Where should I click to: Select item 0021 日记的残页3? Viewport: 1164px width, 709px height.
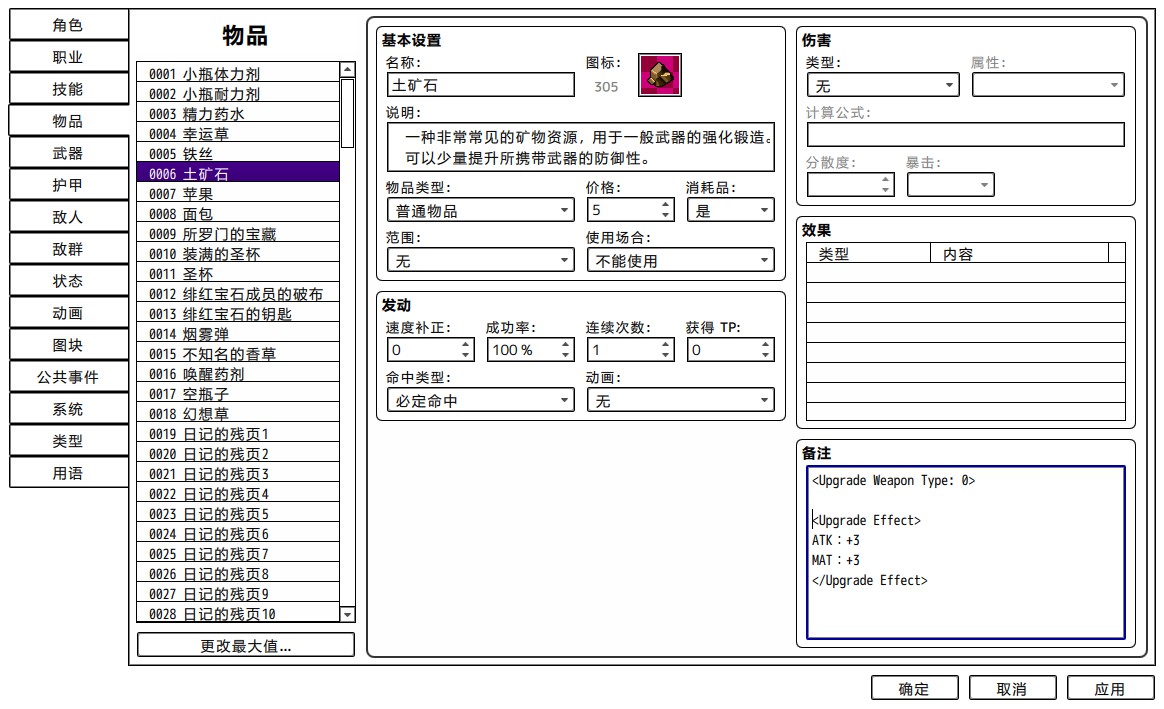tap(238, 474)
